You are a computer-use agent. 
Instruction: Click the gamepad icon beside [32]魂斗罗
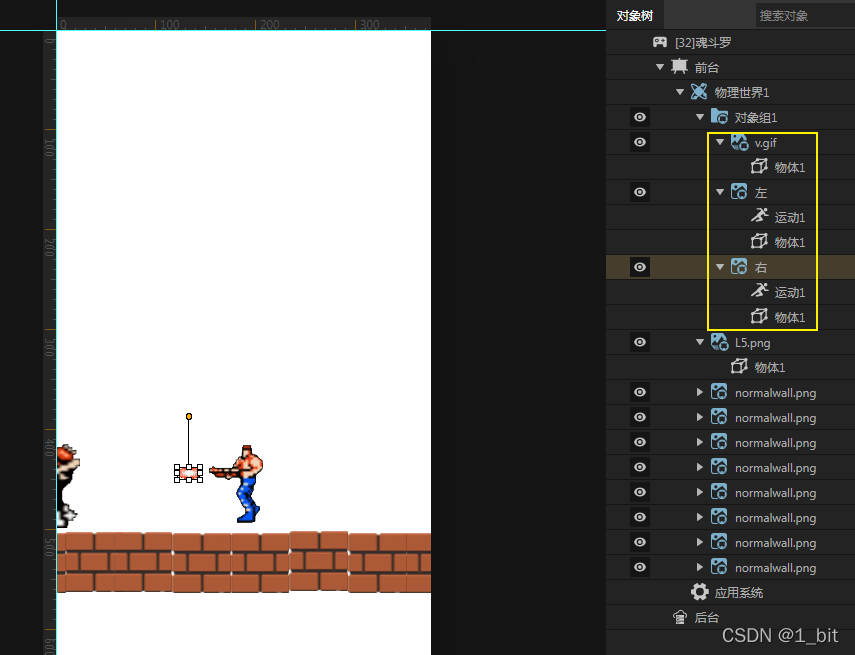point(660,42)
